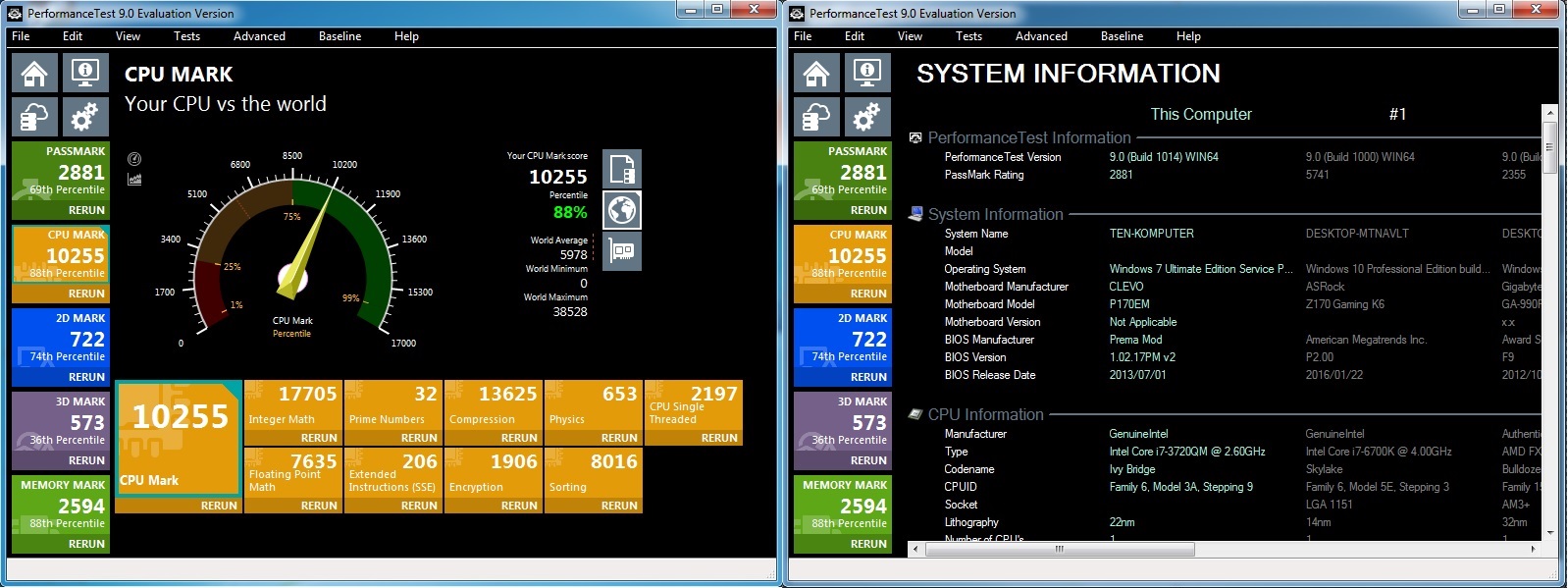Open Help menu in right window
The image size is (1568, 588).
click(x=1188, y=36)
